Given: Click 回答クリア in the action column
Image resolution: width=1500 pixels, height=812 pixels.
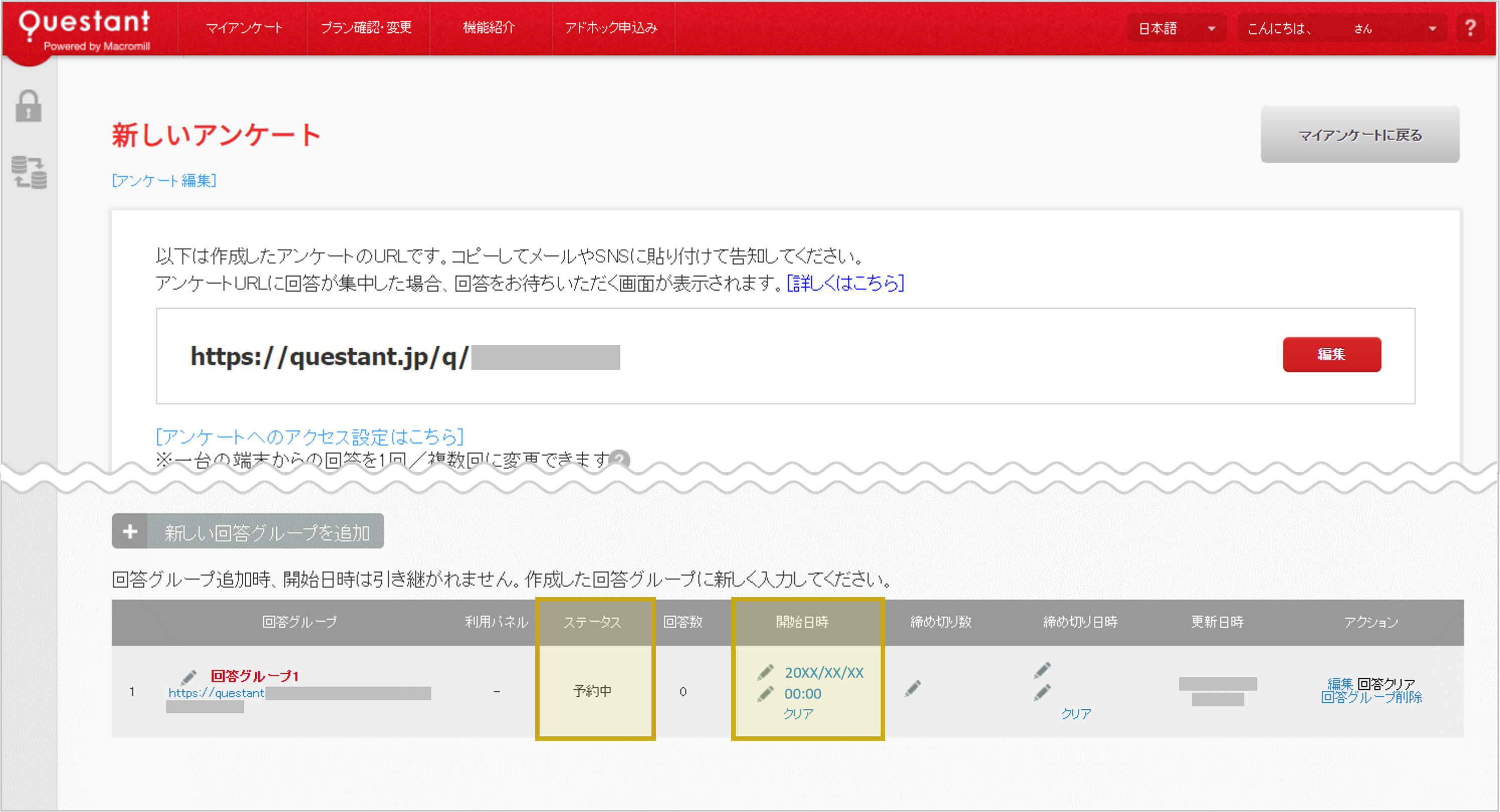Looking at the screenshot, I should pos(1386,683).
